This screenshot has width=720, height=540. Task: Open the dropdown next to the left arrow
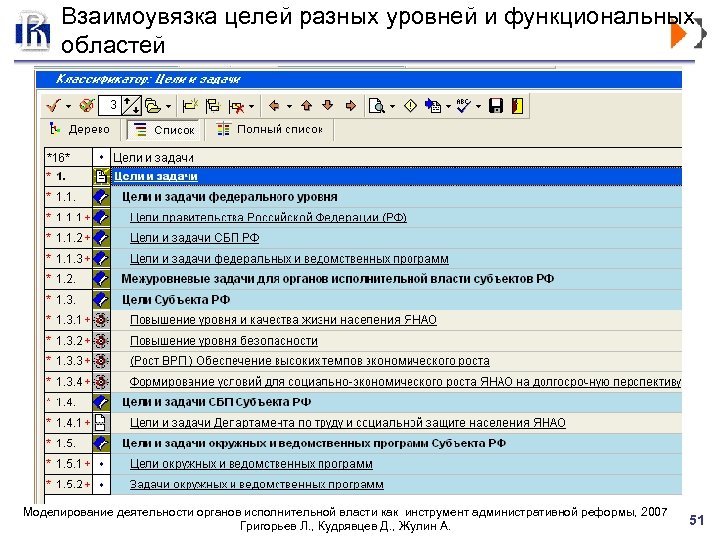click(289, 106)
